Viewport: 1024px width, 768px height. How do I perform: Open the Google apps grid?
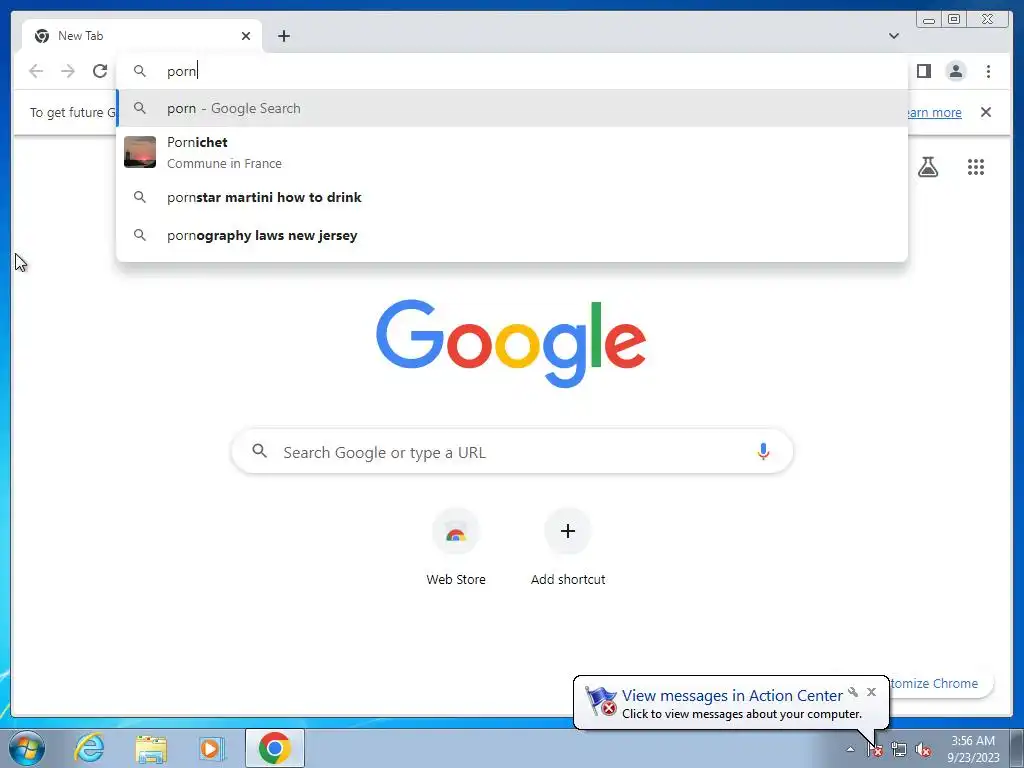tap(976, 167)
